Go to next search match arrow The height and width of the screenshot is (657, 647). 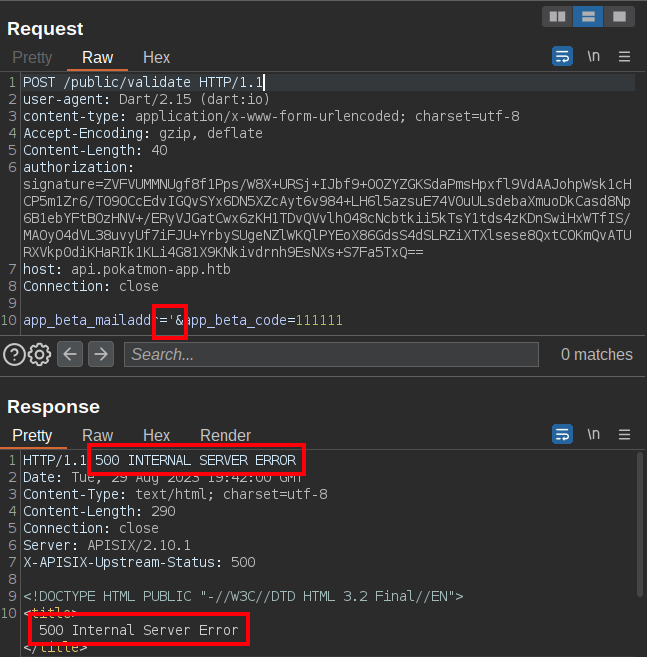tap(101, 354)
